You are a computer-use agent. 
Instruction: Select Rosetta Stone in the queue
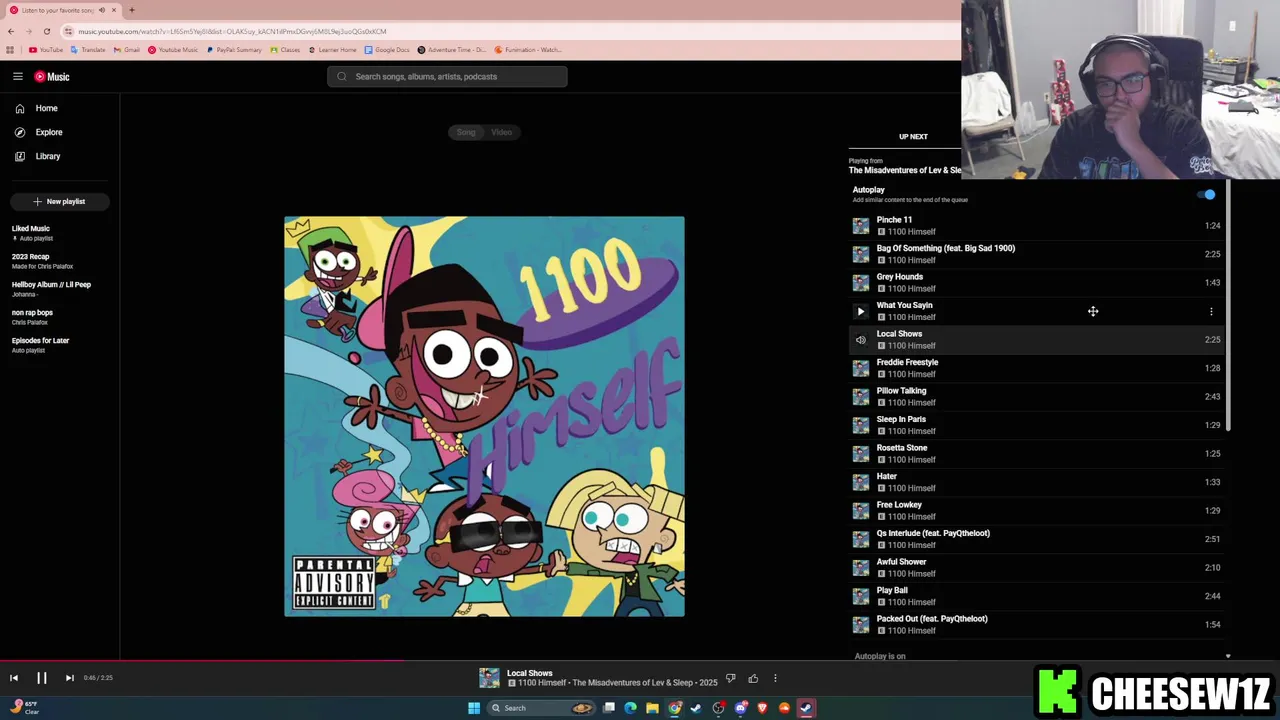click(x=1037, y=453)
